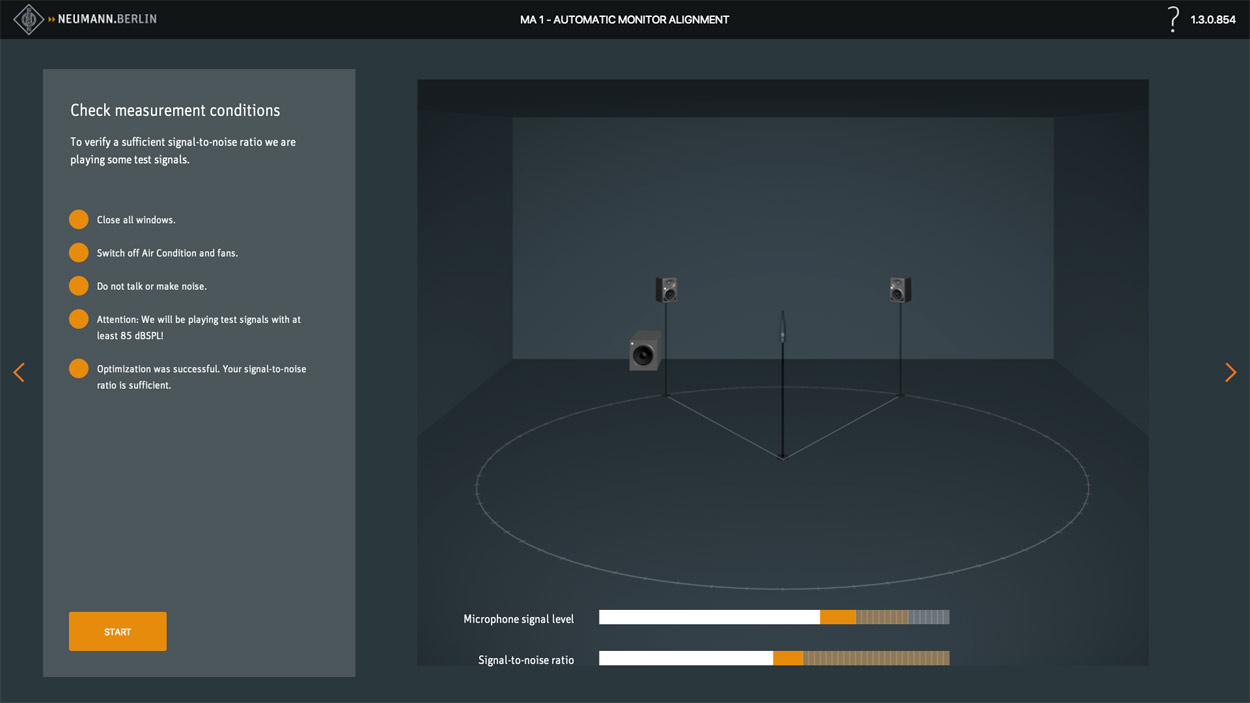Select the right monitor speaker in room
1250x703 pixels.
[x=900, y=290]
